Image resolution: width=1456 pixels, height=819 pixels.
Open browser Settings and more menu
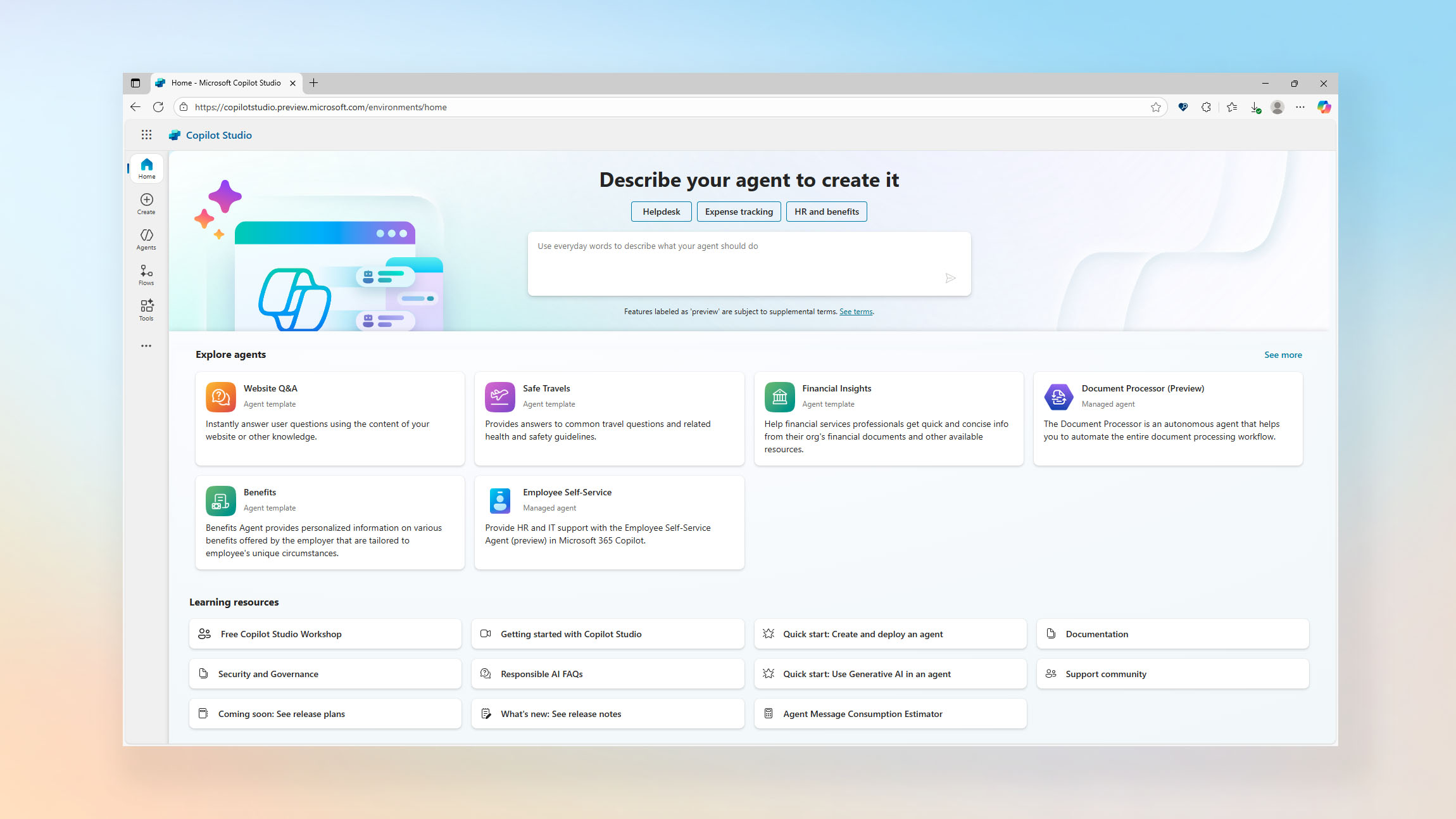point(1300,107)
